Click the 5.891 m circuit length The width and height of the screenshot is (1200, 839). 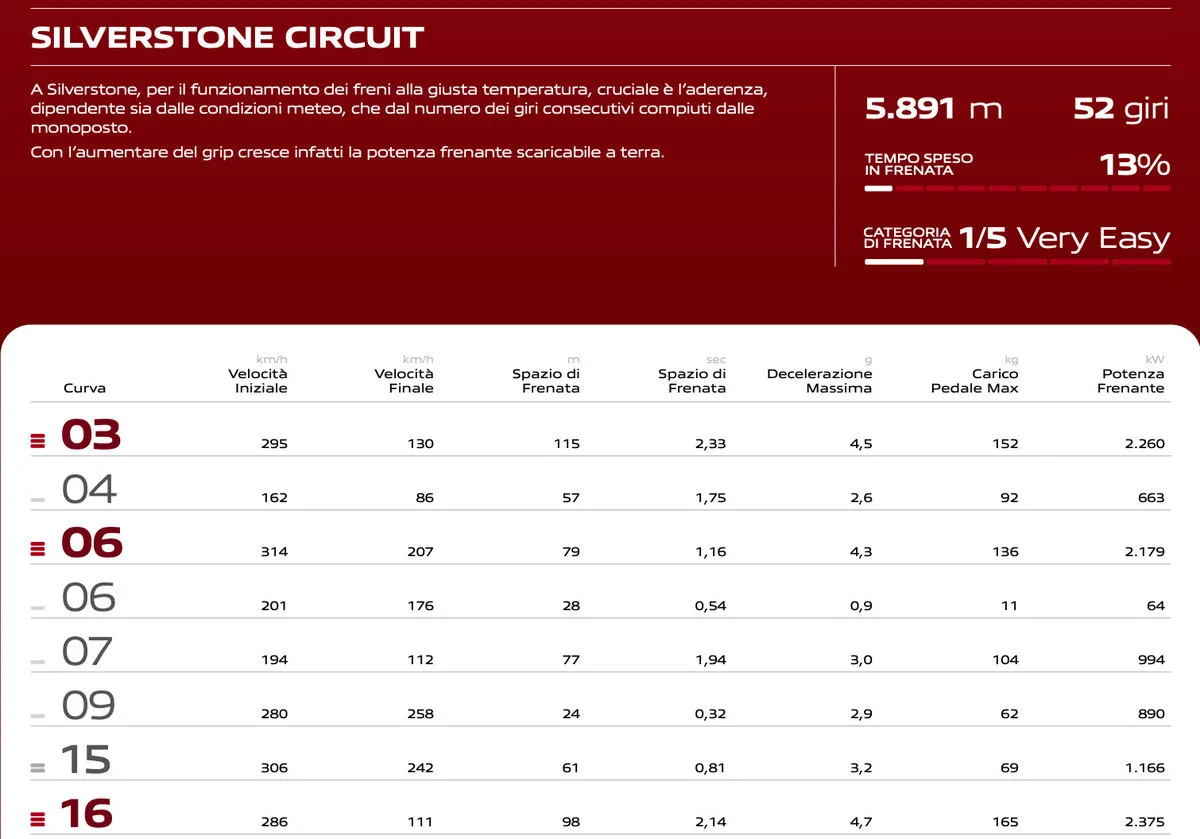tap(932, 108)
